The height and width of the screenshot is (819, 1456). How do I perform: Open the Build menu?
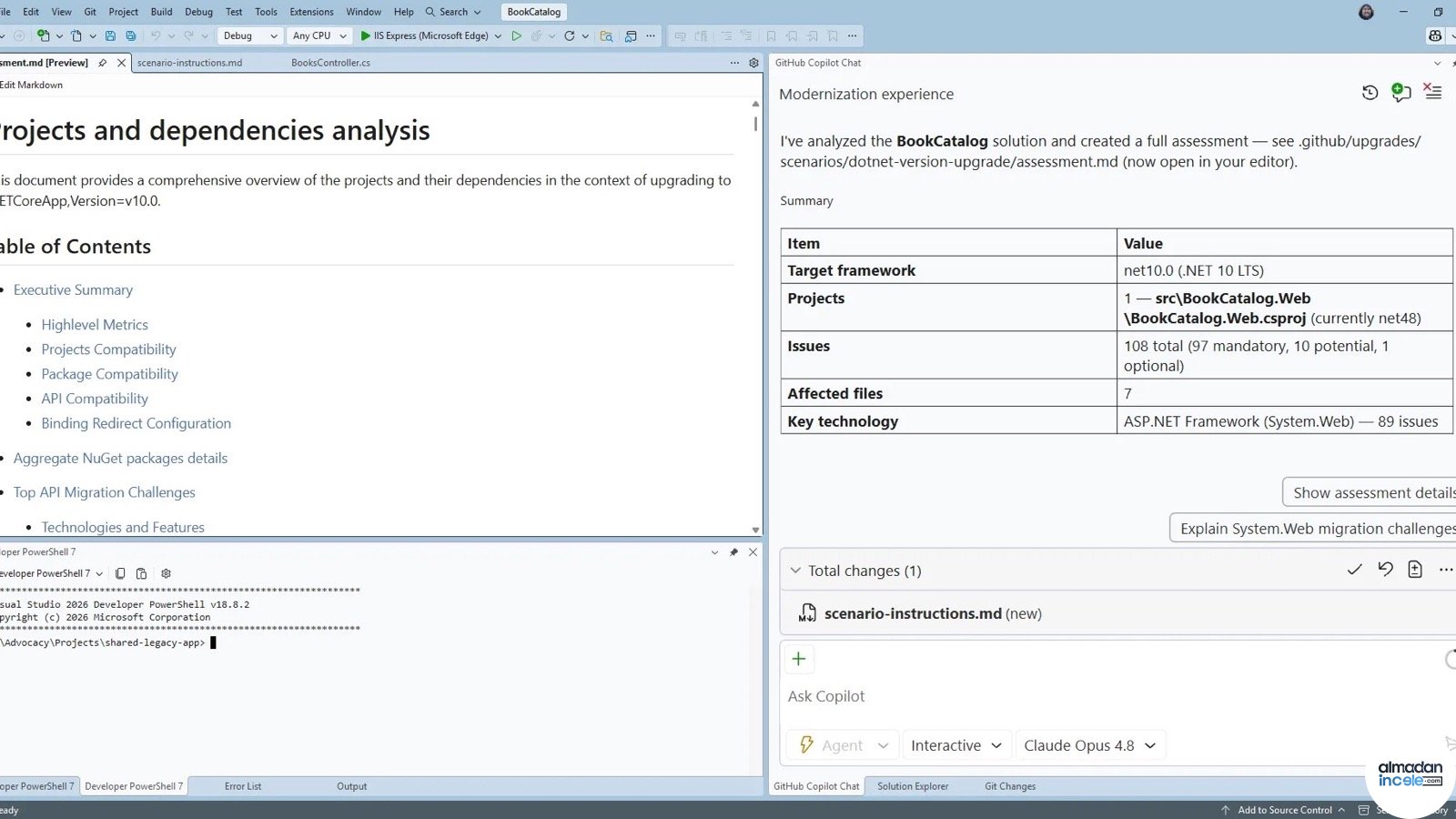[161, 12]
